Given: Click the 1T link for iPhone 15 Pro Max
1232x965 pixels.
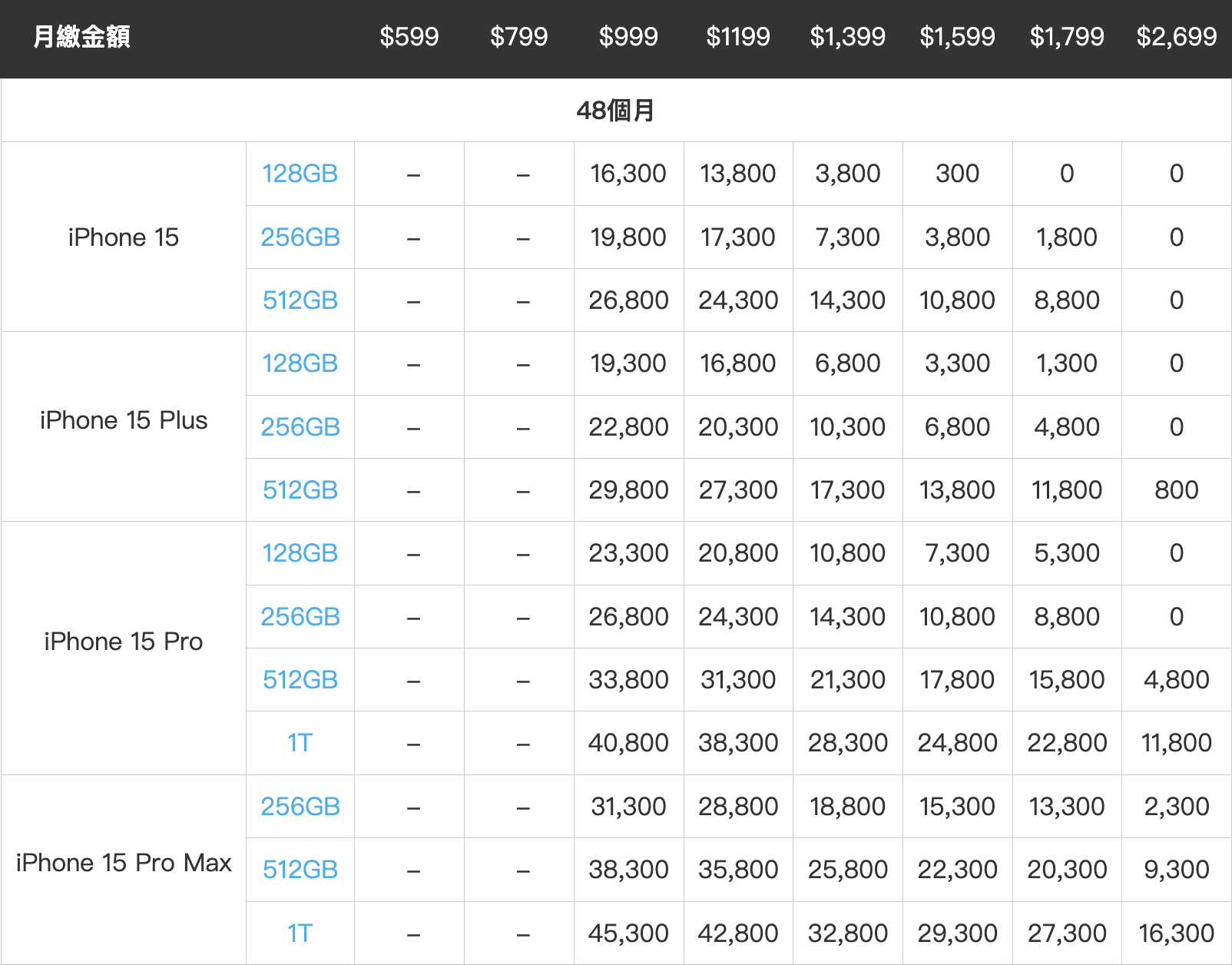Looking at the screenshot, I should point(300,933).
